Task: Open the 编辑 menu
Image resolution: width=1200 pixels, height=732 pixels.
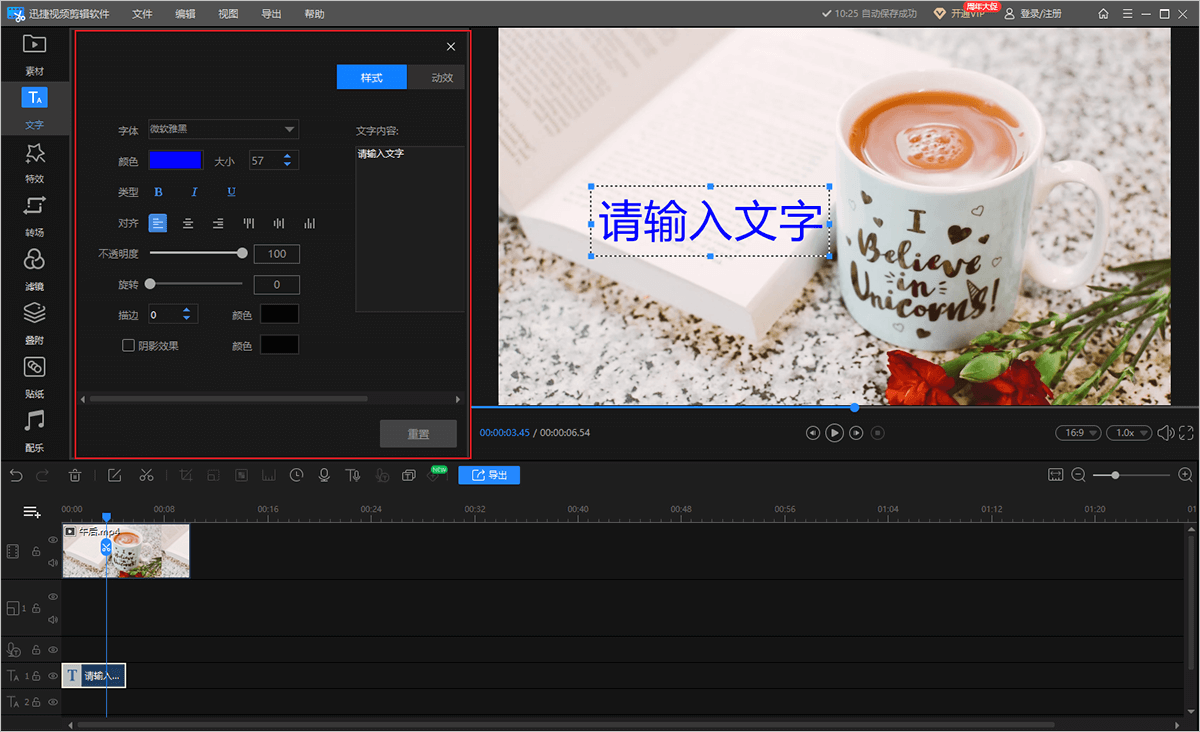Action: 185,14
